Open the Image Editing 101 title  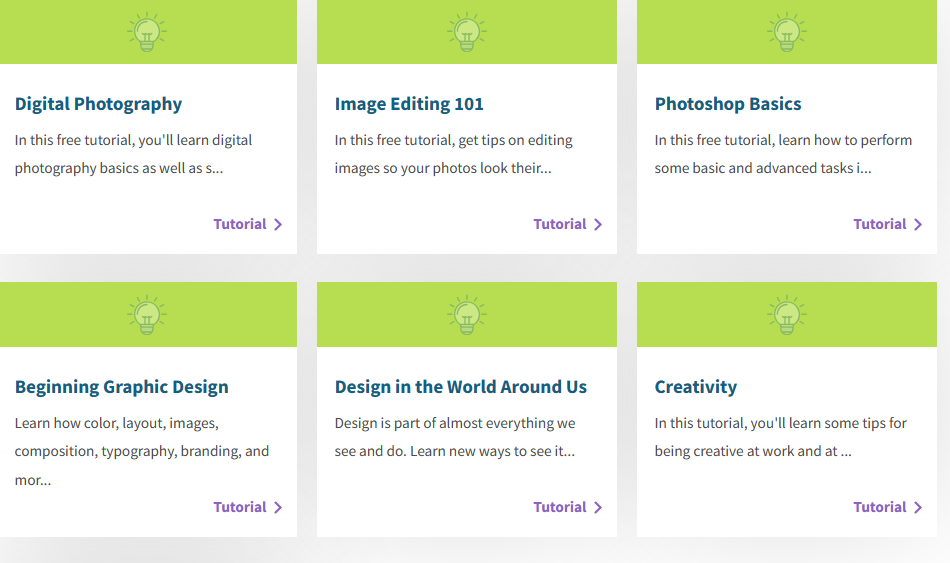click(409, 104)
